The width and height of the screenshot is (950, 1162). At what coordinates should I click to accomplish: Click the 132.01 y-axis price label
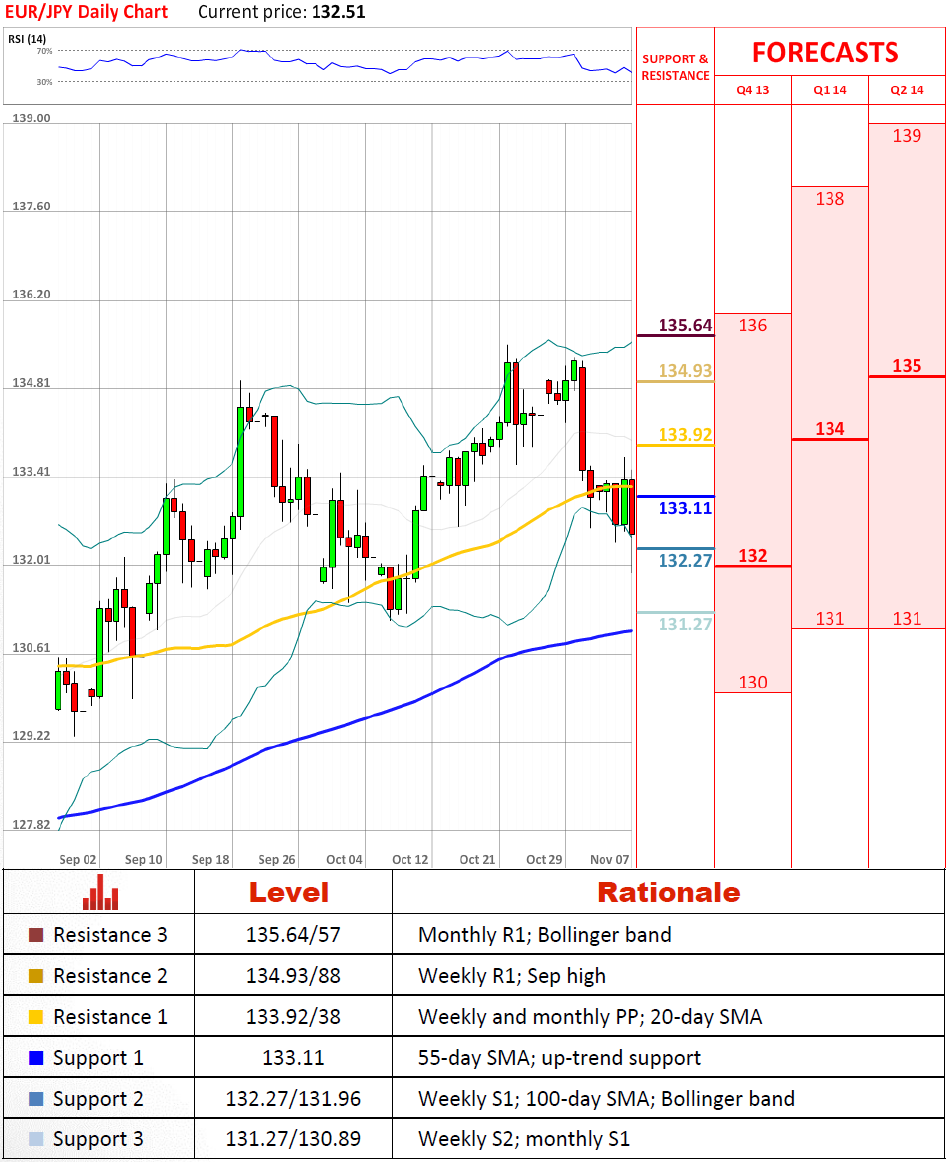coord(31,560)
